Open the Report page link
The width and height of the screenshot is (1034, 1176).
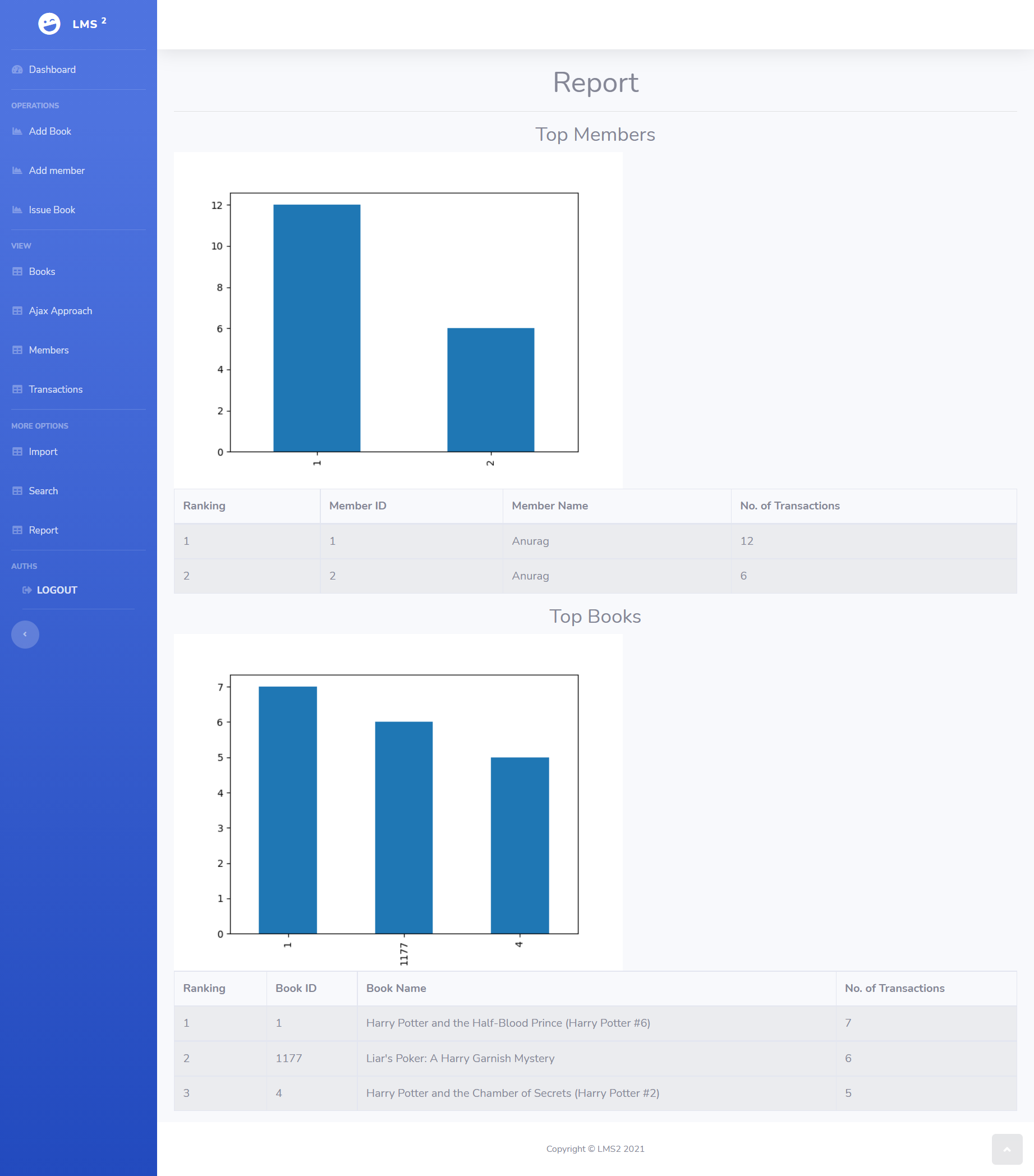(43, 530)
